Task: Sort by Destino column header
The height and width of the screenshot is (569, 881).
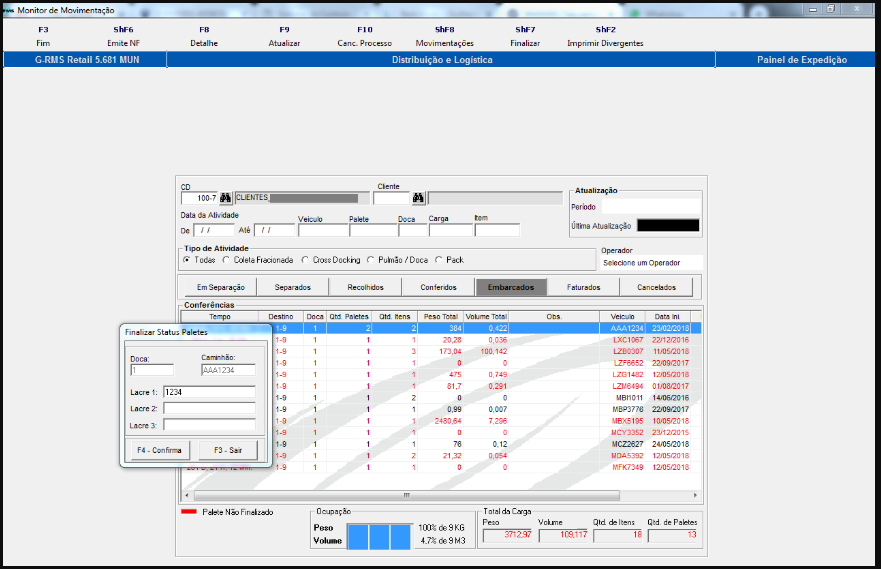Action: coord(280,317)
